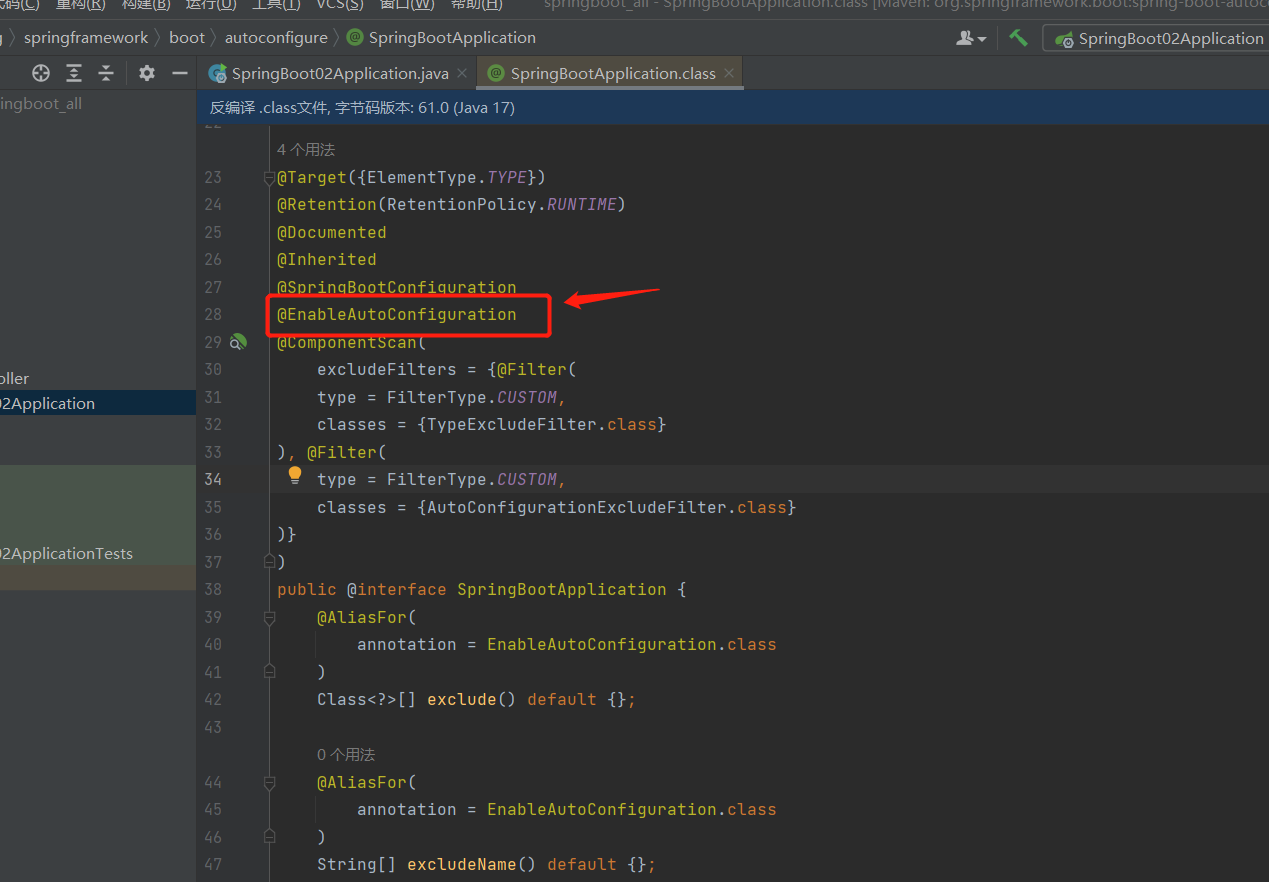Image resolution: width=1269 pixels, height=882 pixels.
Task: Click the decompiled .class file notification banner
Action: pos(733,107)
